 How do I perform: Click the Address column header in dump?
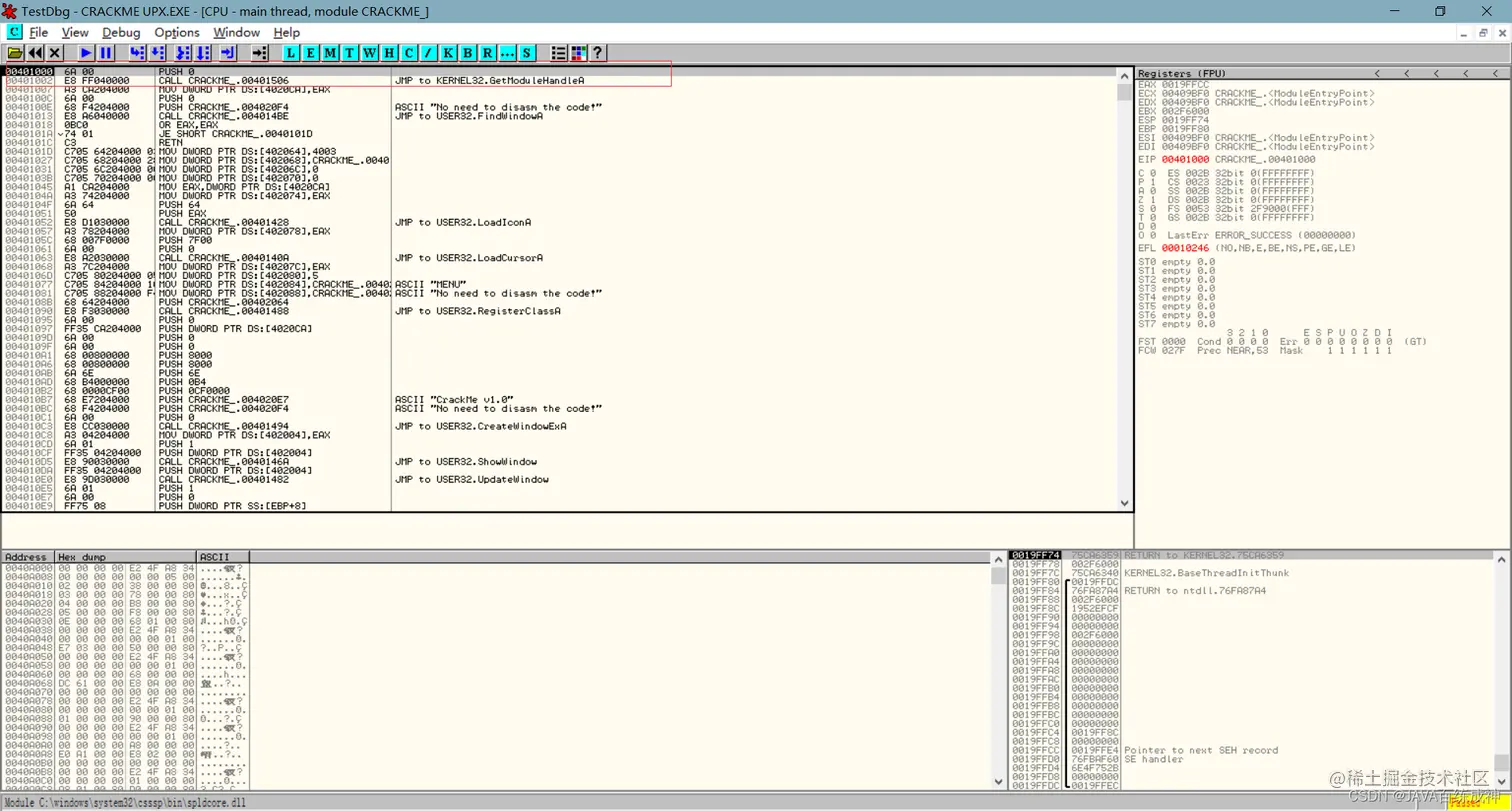(x=27, y=556)
